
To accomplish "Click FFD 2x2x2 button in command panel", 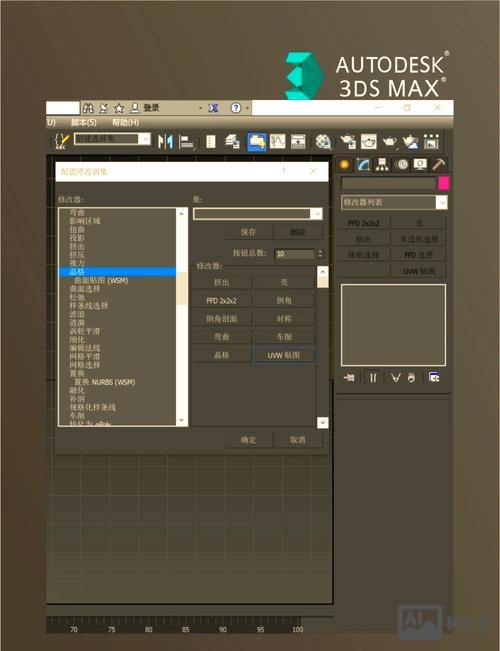I will [x=363, y=223].
